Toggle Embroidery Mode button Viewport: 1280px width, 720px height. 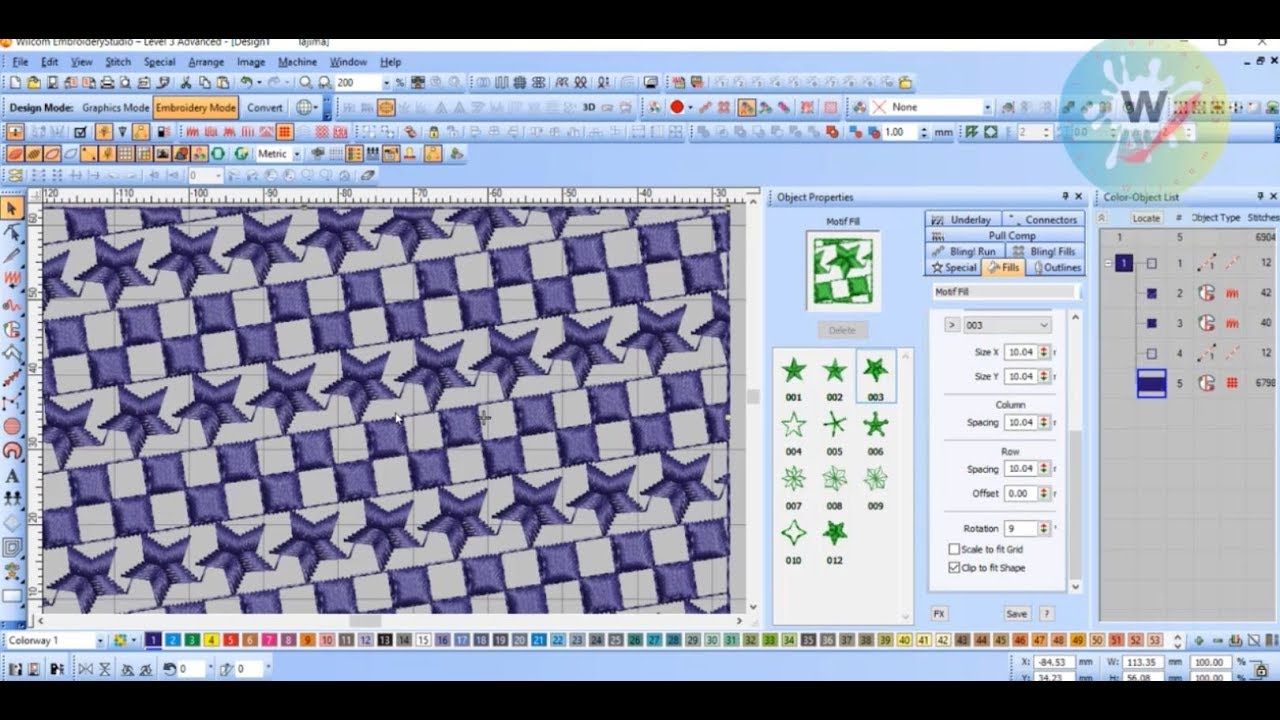coord(196,108)
